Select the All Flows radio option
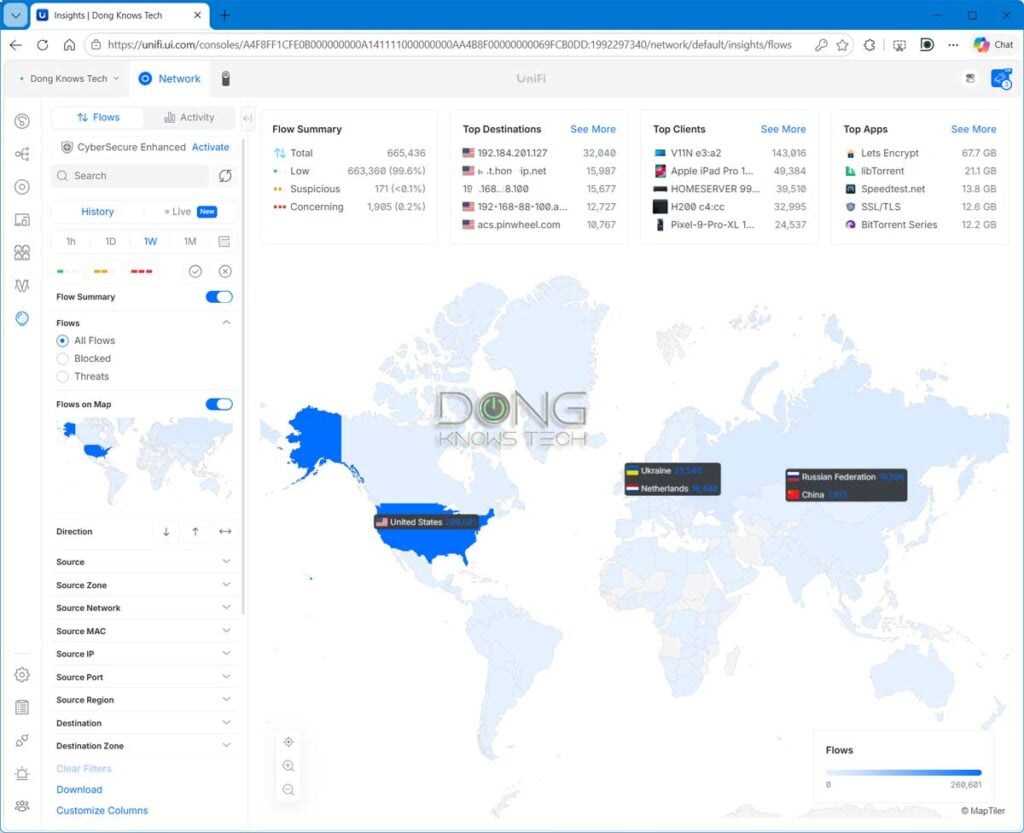This screenshot has width=1024, height=833. tap(63, 341)
